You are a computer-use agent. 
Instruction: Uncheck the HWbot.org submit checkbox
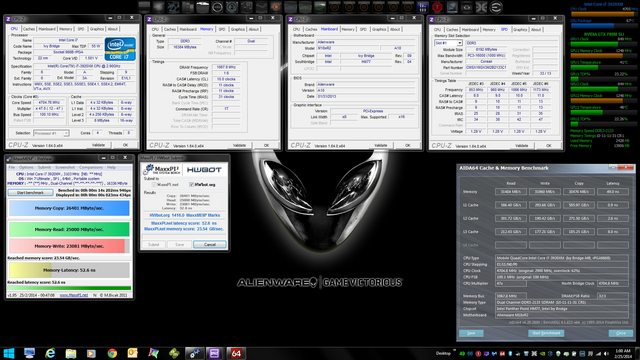(x=191, y=184)
